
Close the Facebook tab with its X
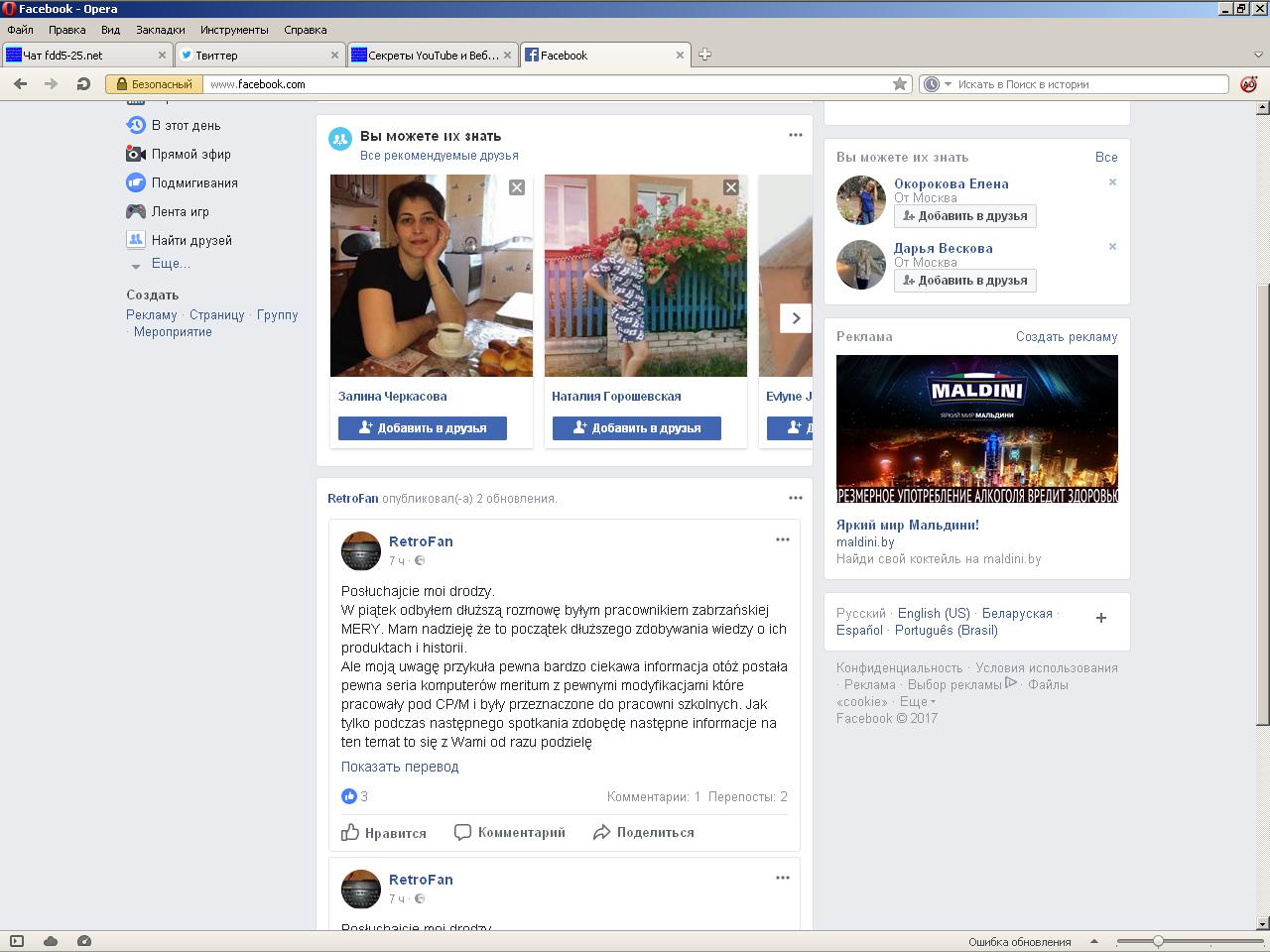(681, 56)
